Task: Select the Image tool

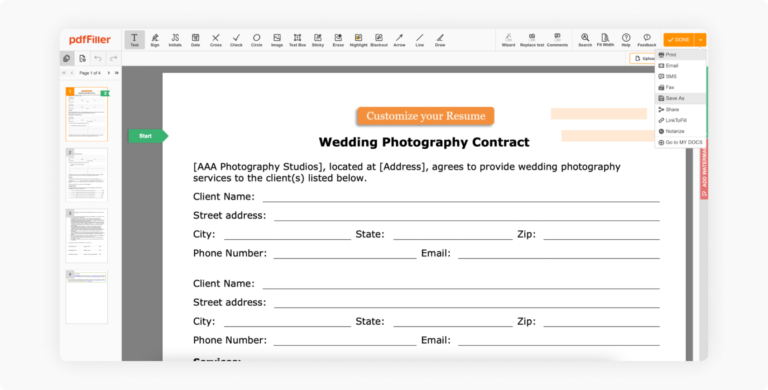Action: coord(277,40)
